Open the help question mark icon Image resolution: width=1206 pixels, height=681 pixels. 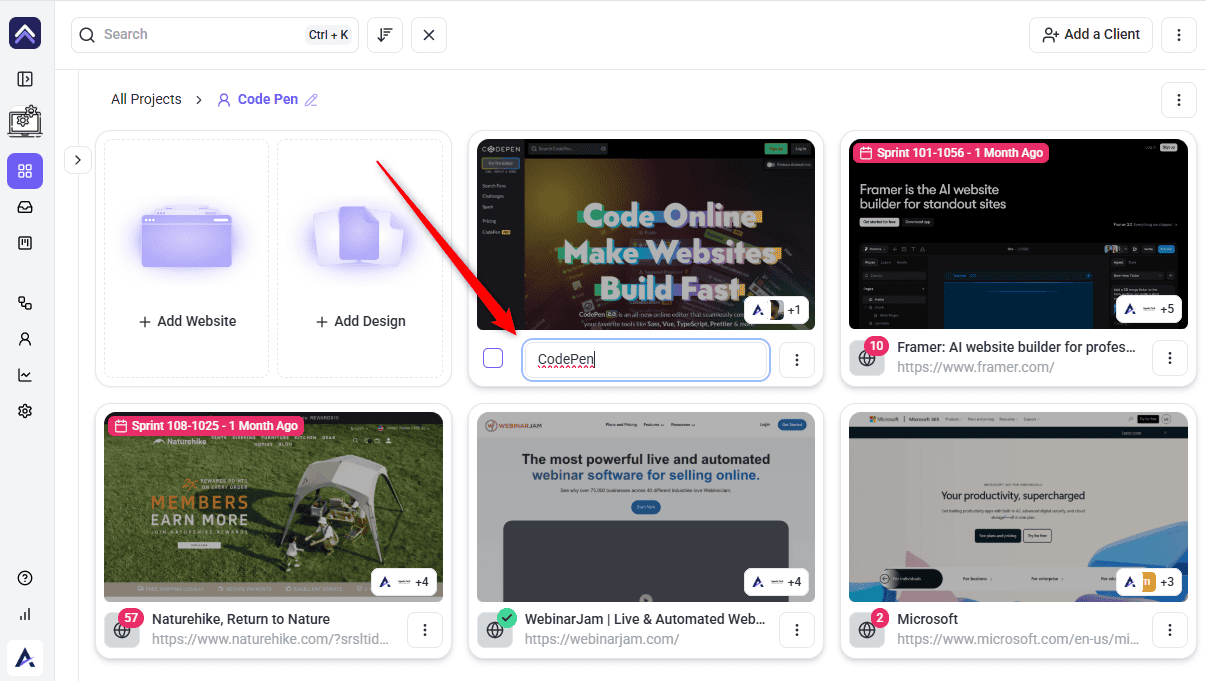click(25, 578)
